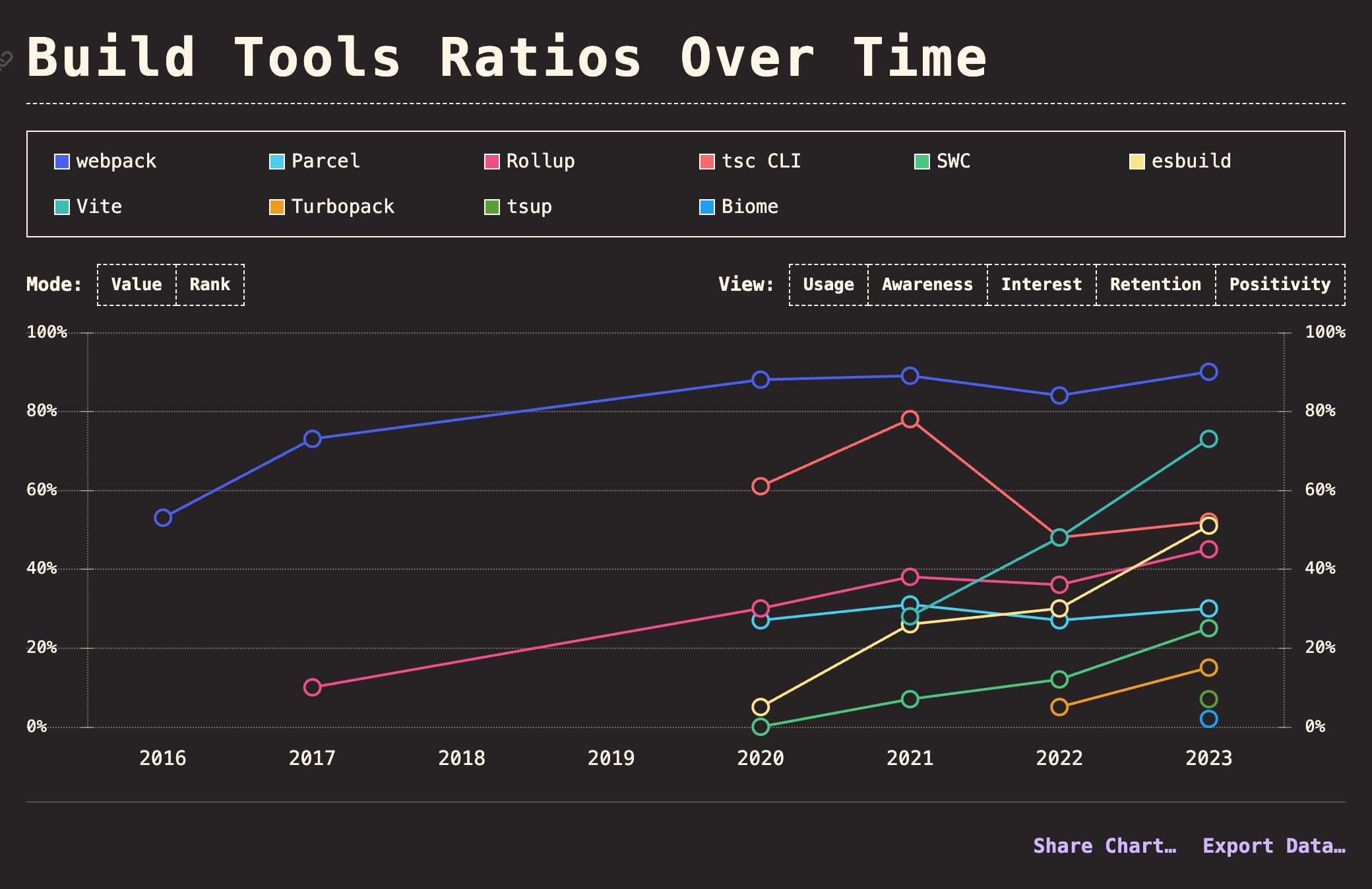Select the Usage view tab
The width and height of the screenshot is (1372, 889).
tap(828, 285)
